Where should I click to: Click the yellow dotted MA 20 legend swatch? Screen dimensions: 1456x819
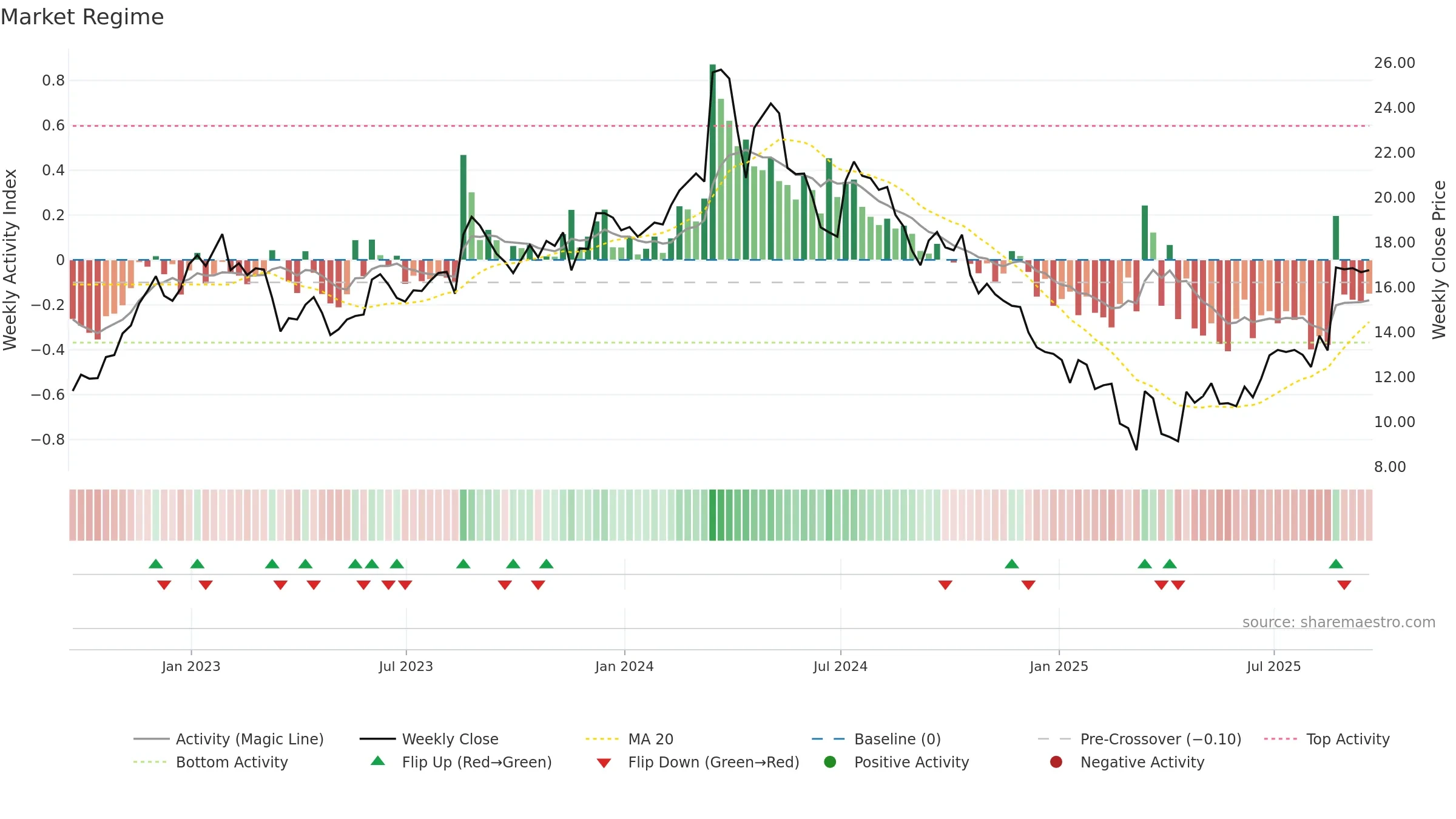tap(602, 739)
